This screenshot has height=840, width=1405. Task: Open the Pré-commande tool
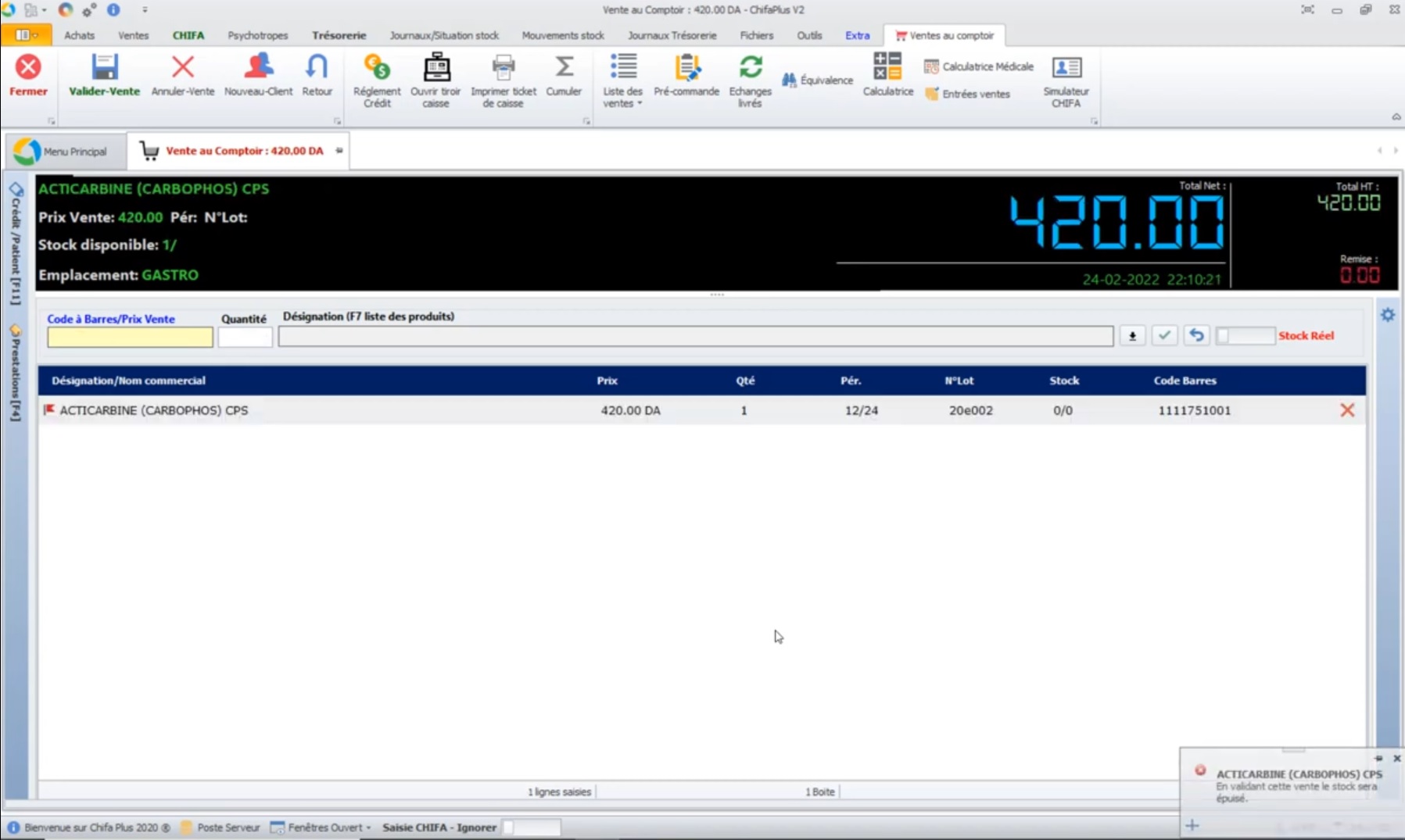coord(686,69)
